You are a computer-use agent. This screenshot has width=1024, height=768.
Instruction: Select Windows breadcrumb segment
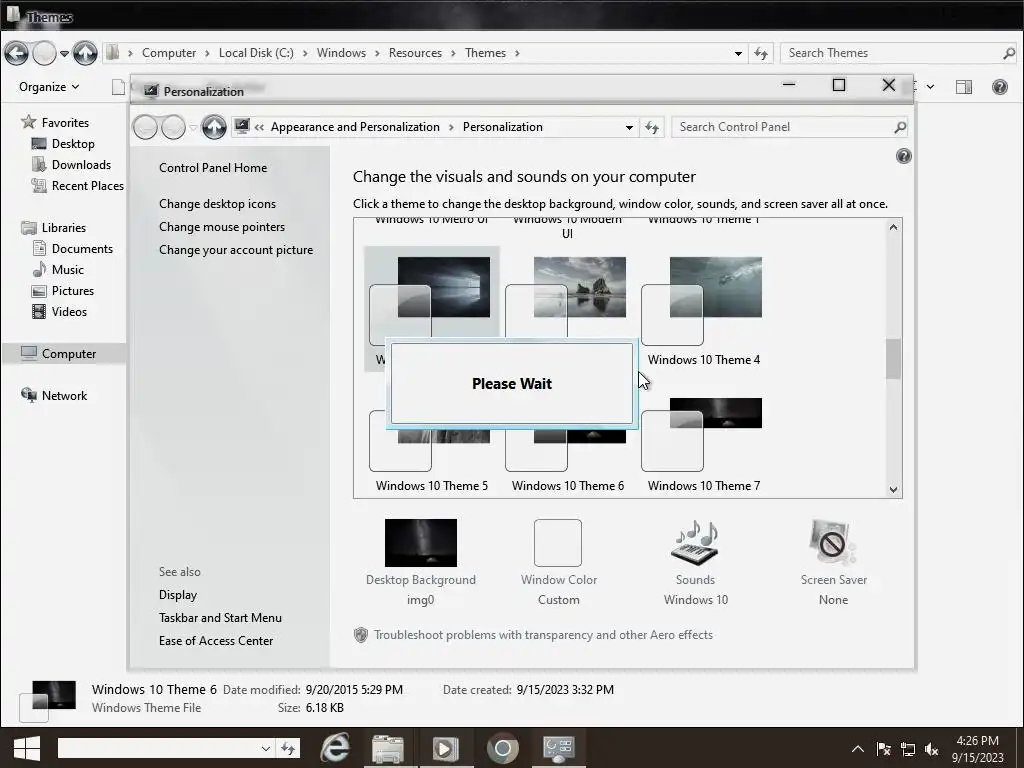(341, 53)
